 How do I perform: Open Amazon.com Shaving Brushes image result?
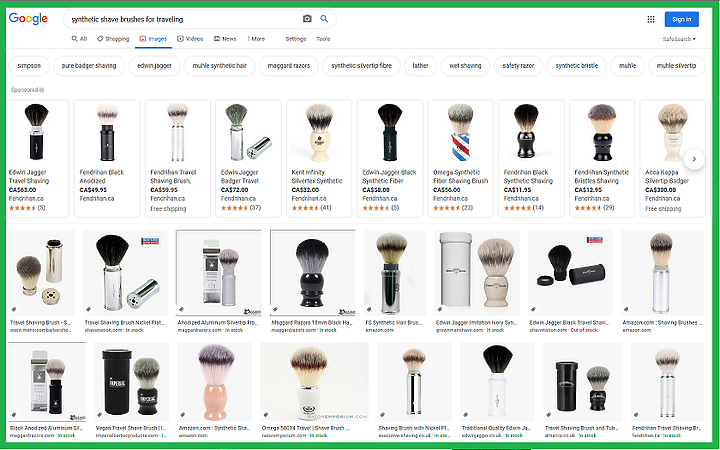click(x=663, y=273)
